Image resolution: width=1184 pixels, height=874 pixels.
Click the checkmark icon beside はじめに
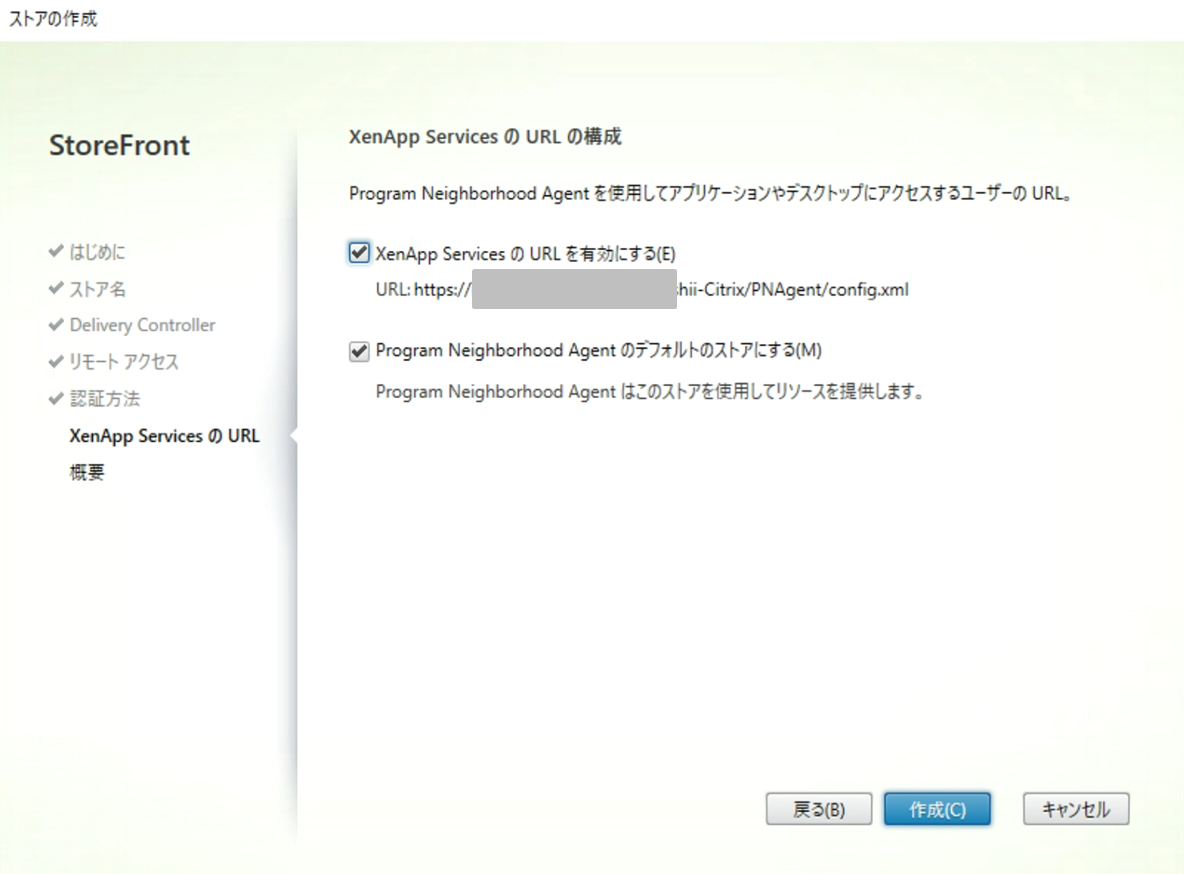[56, 251]
